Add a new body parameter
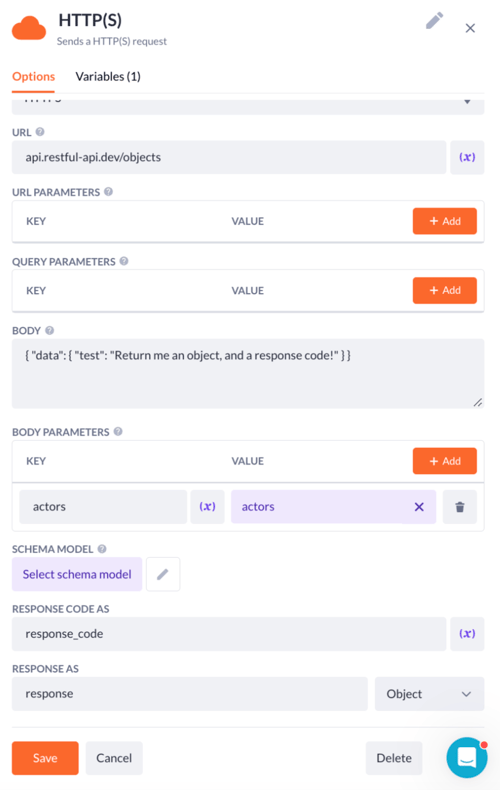 click(x=445, y=461)
